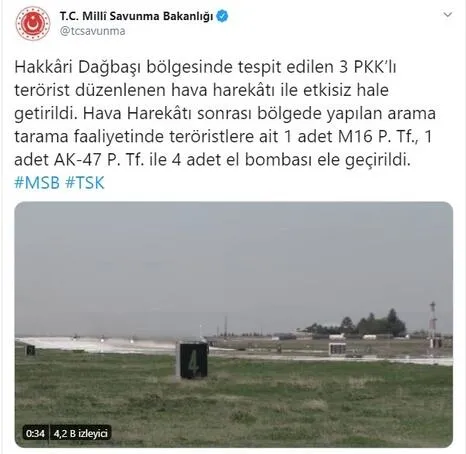
Task: Click the 0:34 video duration badge
Action: click(35, 433)
